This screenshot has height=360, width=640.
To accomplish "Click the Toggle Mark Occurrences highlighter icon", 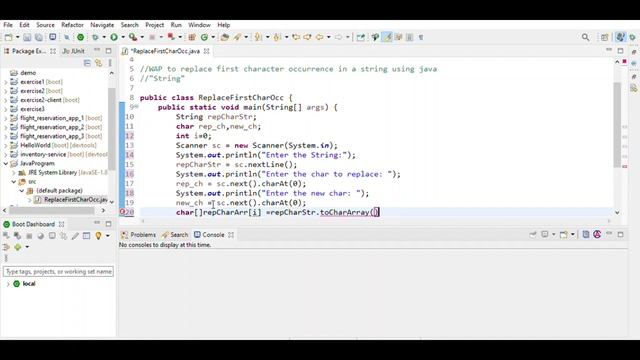I will (387, 37).
